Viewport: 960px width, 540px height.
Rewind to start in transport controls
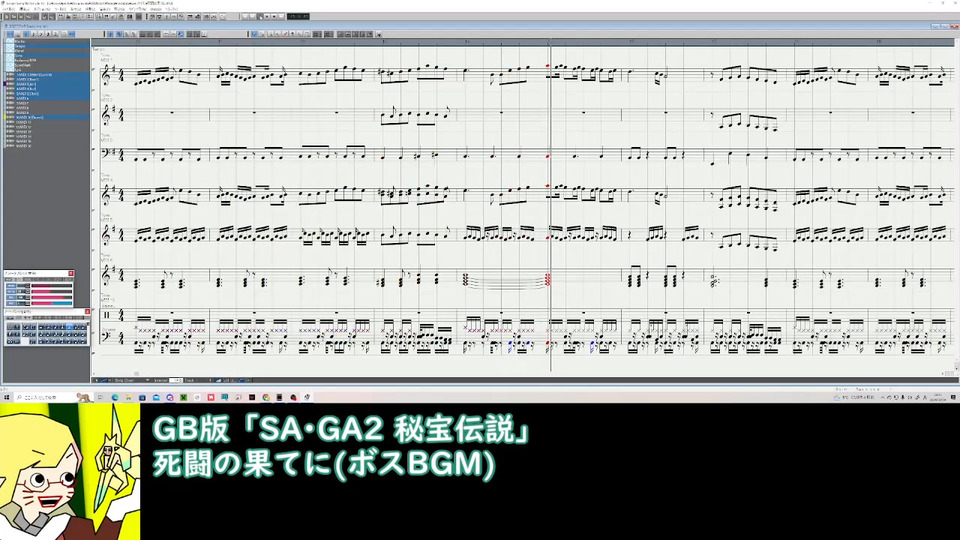coord(246,17)
